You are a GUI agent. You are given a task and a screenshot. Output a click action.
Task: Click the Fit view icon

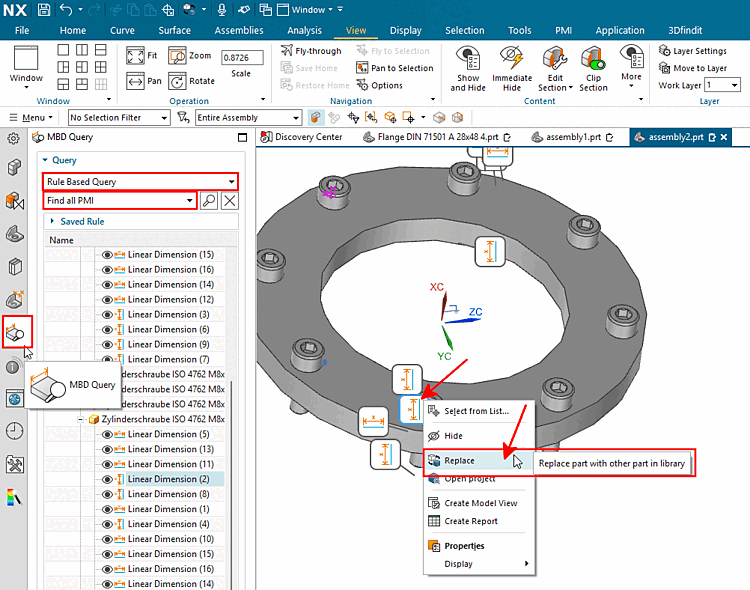[135, 56]
